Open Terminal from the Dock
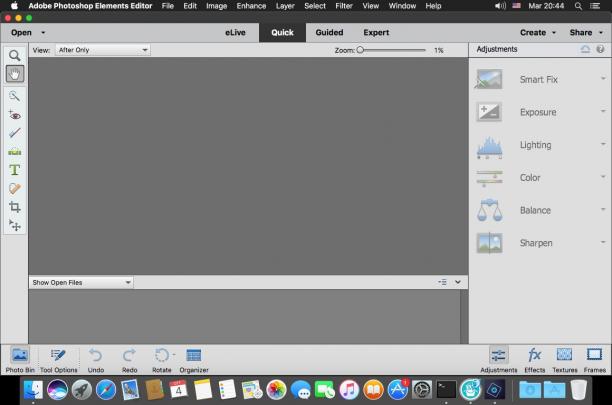Viewport: 612px width, 405px height. pos(446,390)
